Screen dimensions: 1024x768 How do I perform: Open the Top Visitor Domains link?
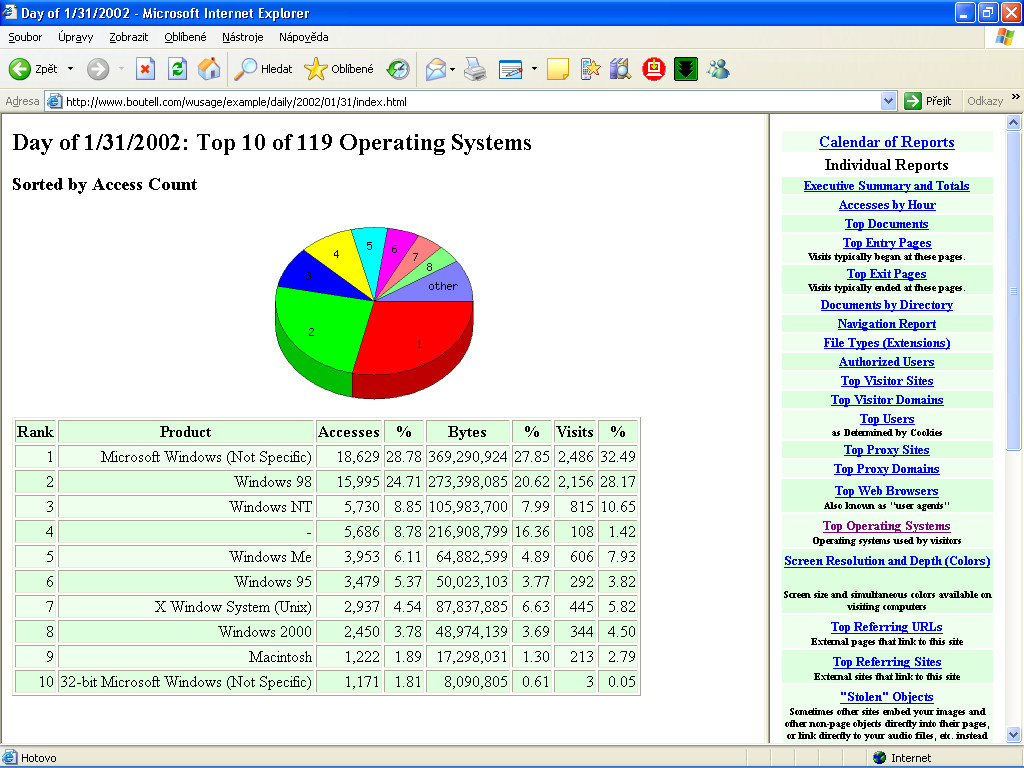[x=886, y=399]
